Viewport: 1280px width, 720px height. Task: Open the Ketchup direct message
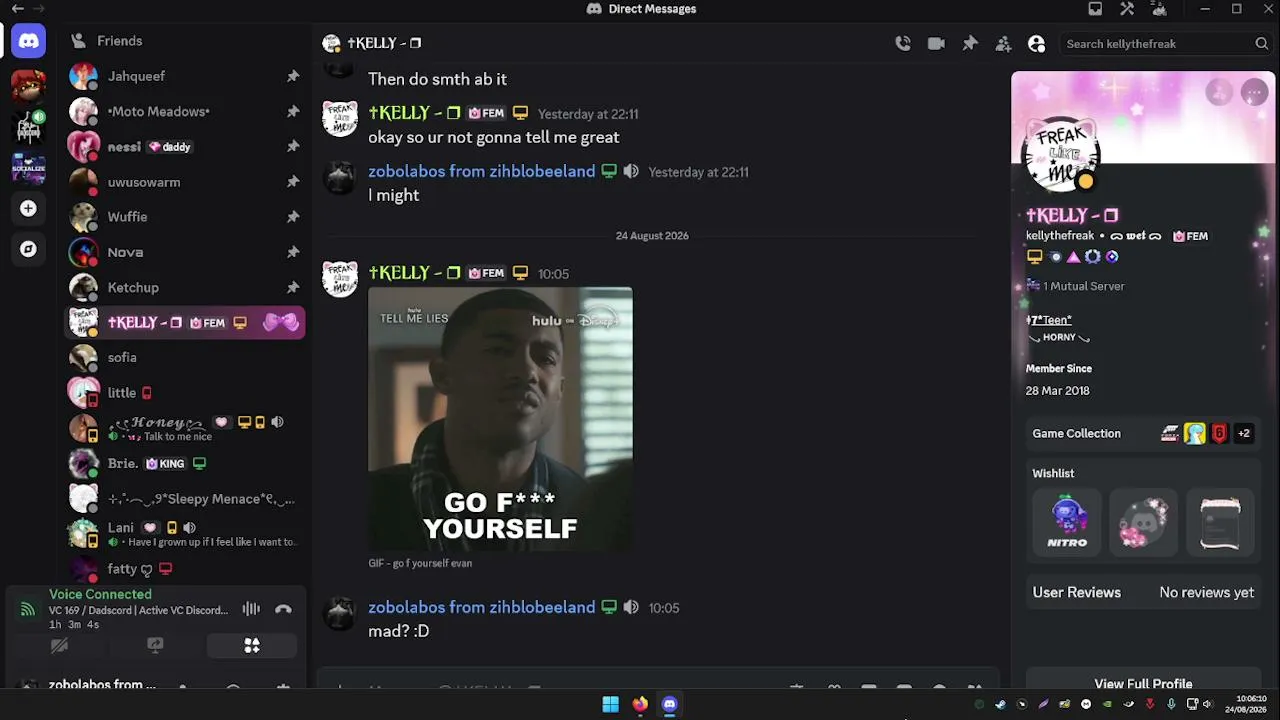[x=185, y=287]
